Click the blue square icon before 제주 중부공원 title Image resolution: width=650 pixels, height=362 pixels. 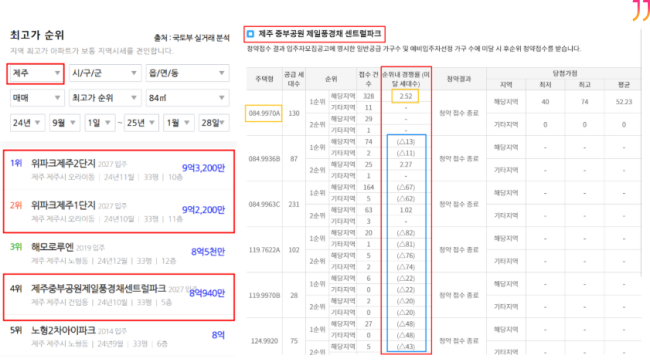point(250,34)
